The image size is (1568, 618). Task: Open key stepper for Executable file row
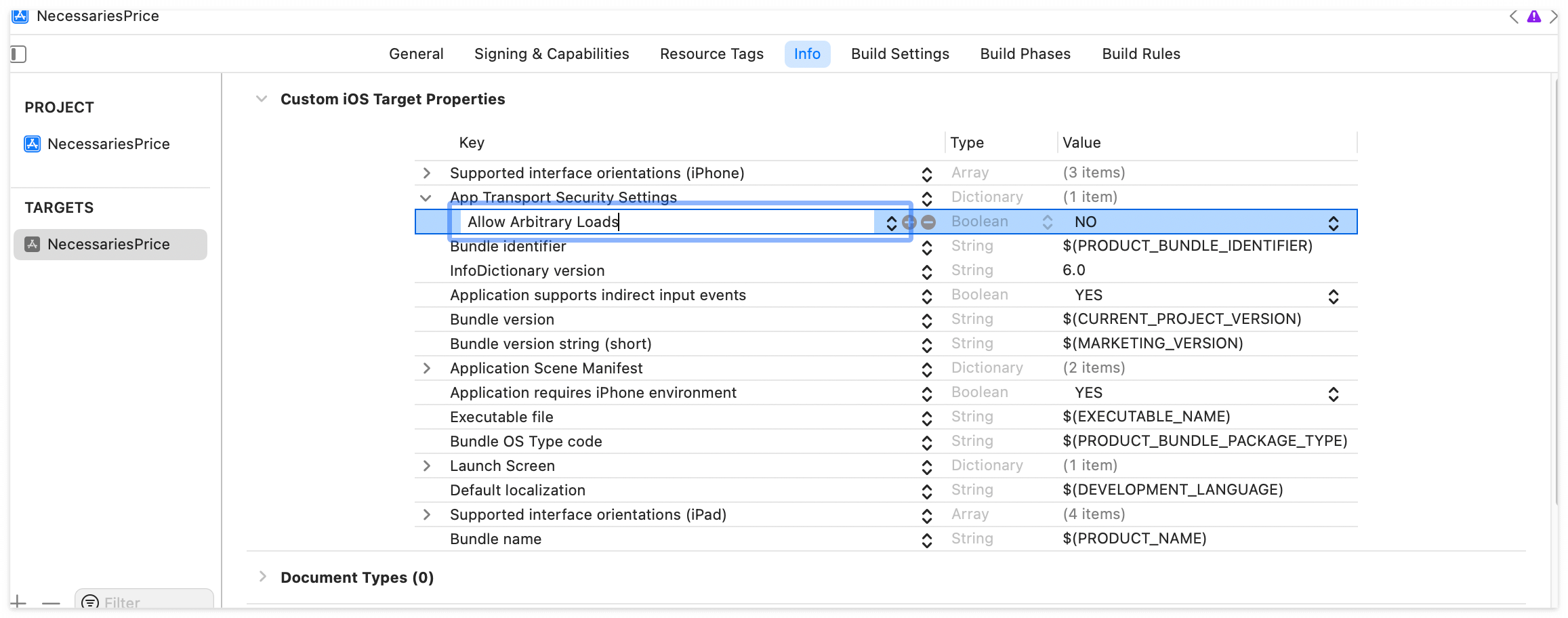pos(927,418)
